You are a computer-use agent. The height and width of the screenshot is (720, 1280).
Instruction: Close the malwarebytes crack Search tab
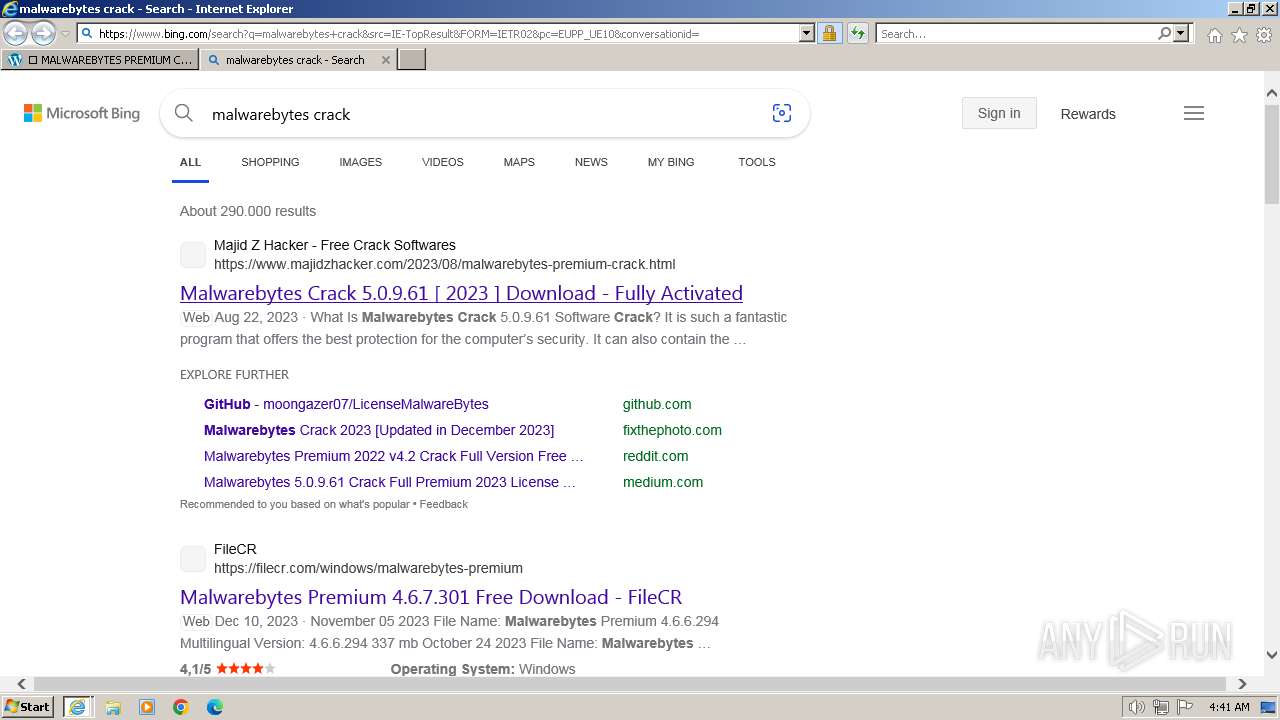[x=386, y=60]
